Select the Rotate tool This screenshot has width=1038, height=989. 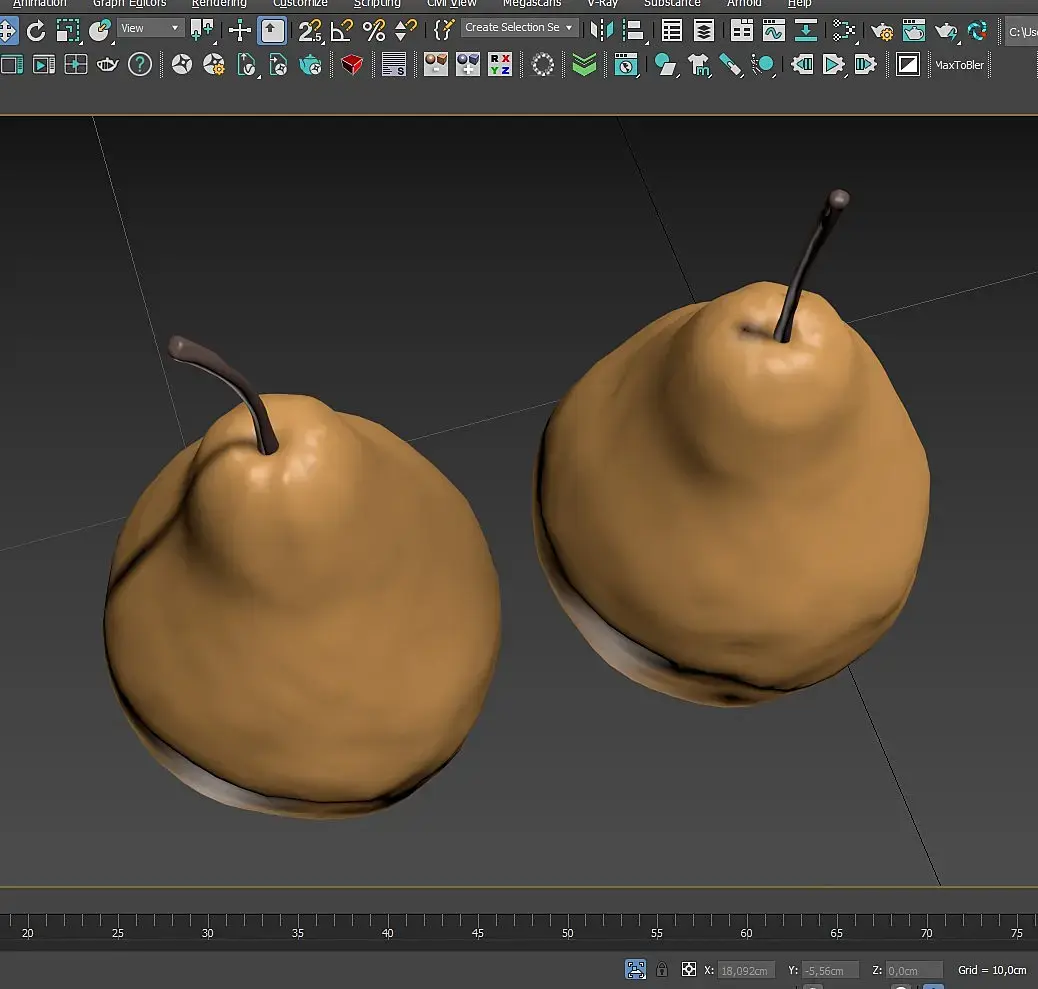tap(36, 31)
